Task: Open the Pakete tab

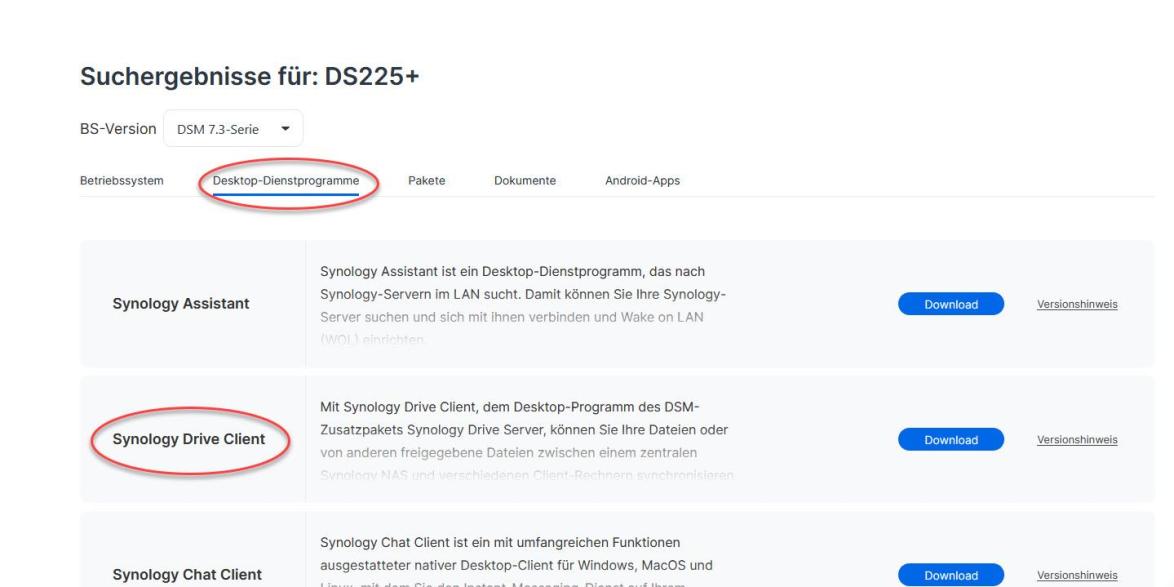Action: pyautogui.click(x=426, y=181)
